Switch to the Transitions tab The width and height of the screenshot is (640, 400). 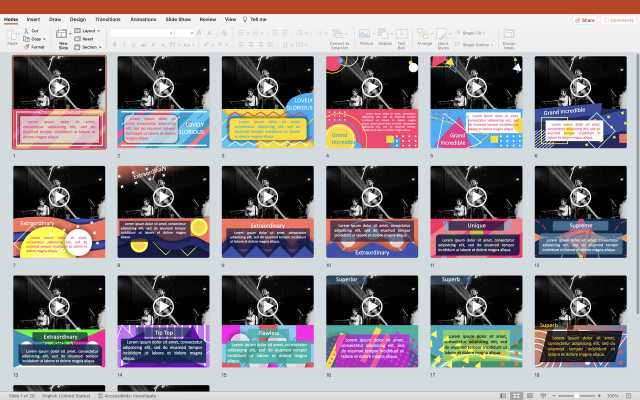coord(107,19)
